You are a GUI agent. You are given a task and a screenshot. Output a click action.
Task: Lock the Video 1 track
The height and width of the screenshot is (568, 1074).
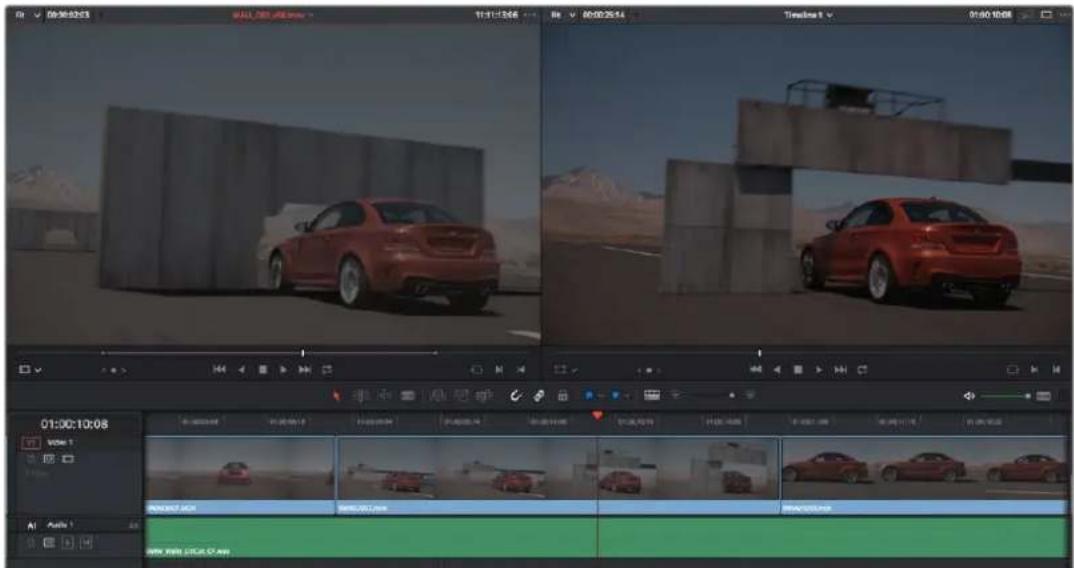tap(31, 458)
